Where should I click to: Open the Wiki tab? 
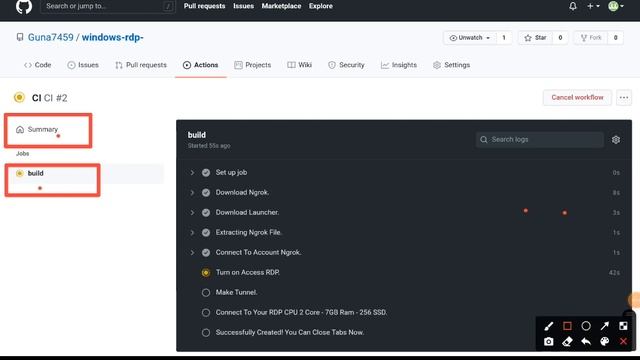(x=300, y=65)
